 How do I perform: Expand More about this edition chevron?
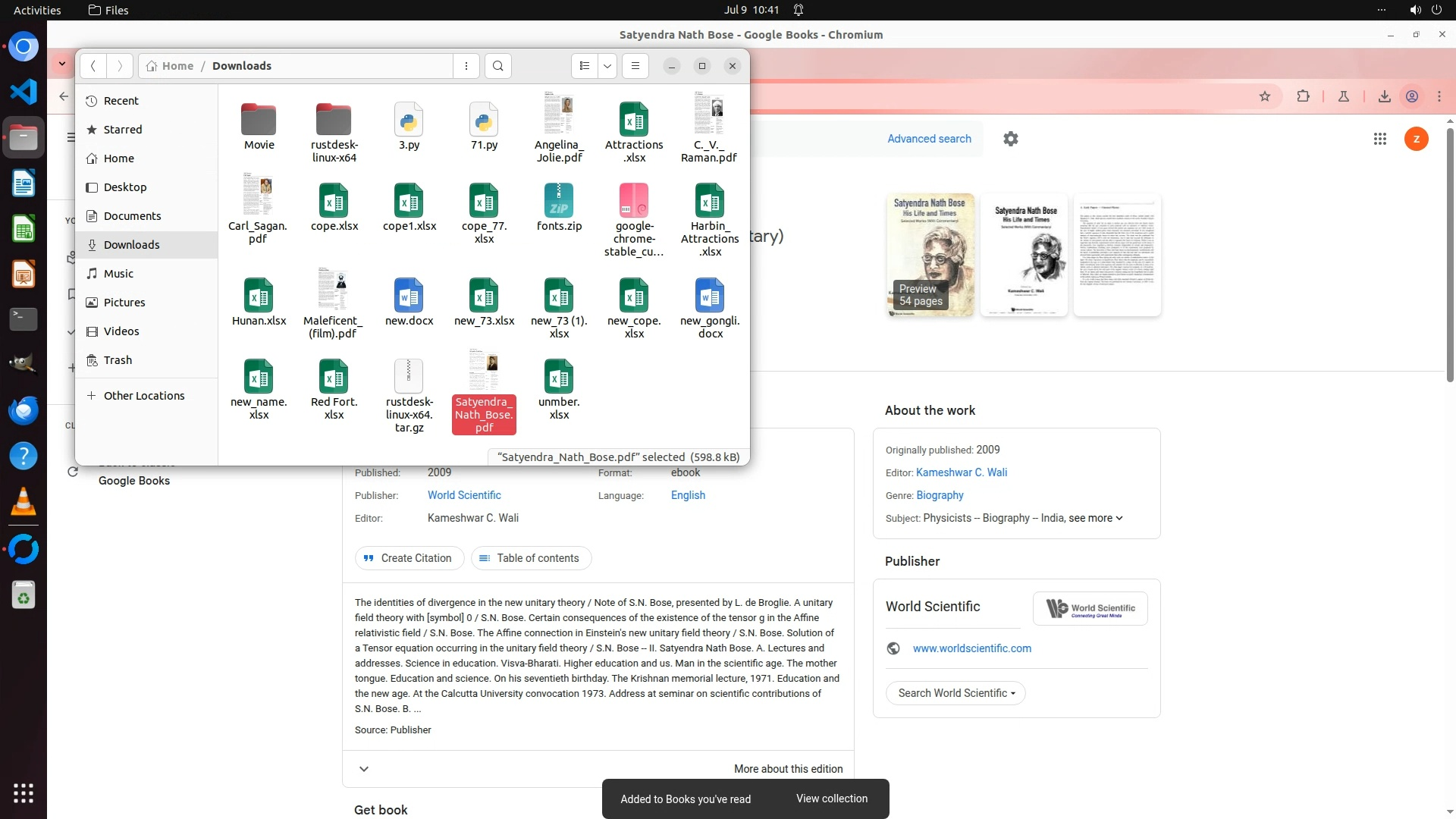[x=364, y=769]
